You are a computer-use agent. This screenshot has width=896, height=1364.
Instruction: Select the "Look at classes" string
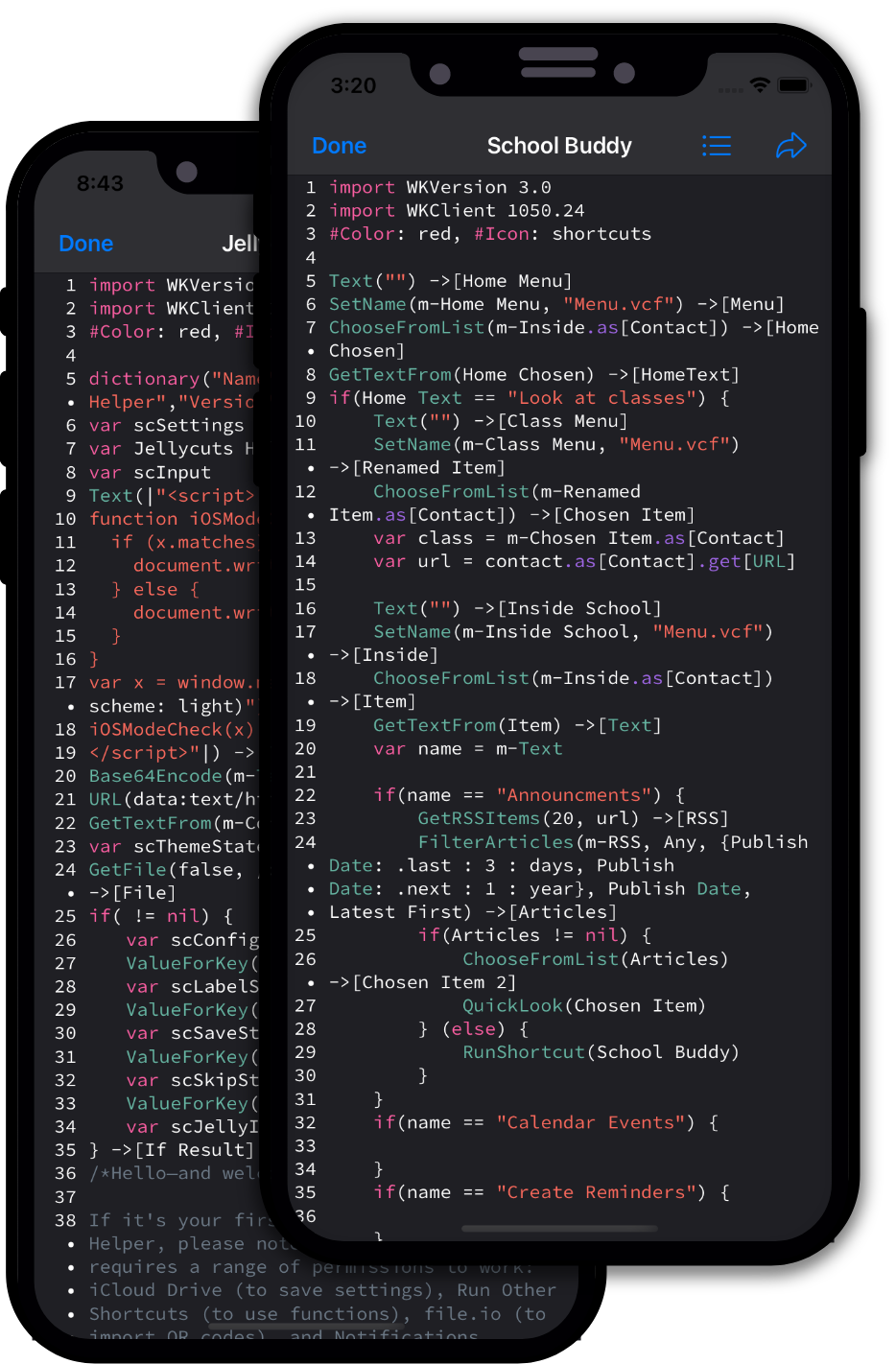601,398
